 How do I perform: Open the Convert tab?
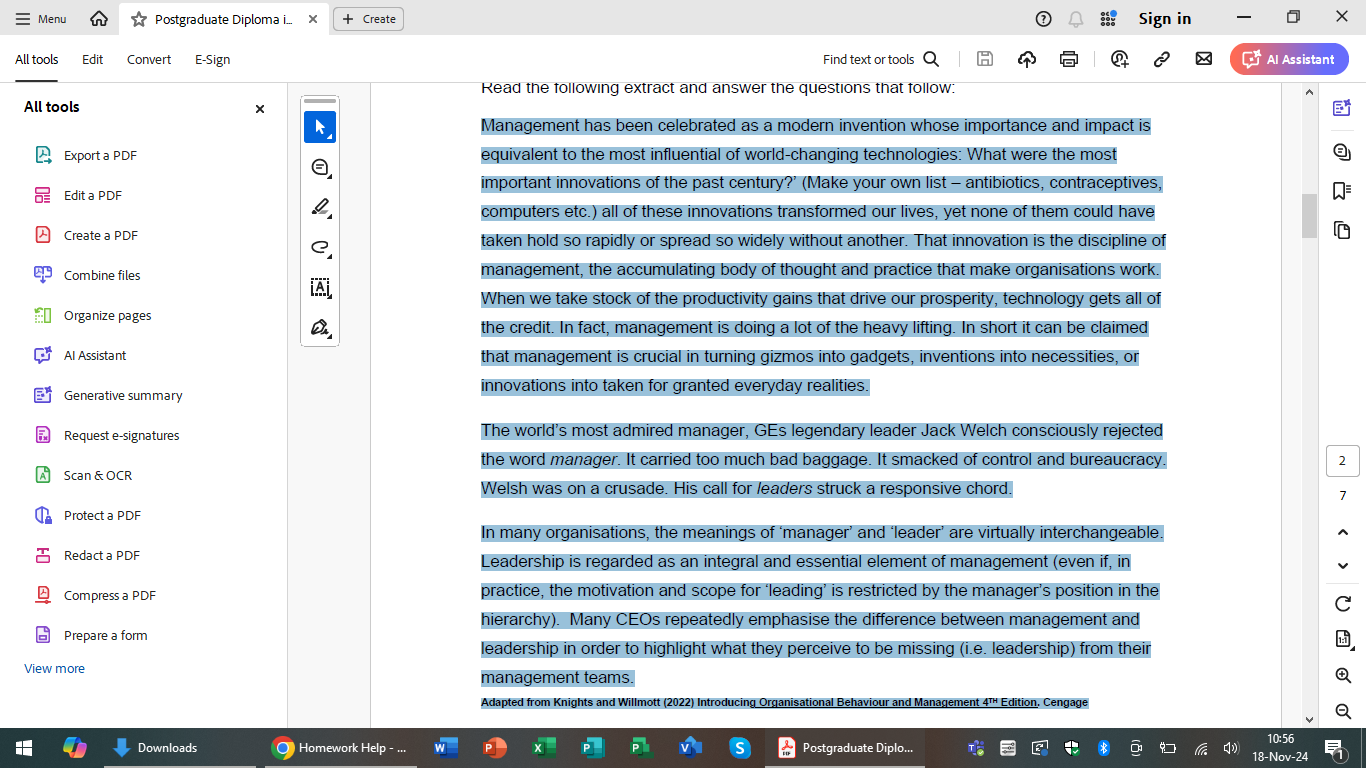point(149,59)
